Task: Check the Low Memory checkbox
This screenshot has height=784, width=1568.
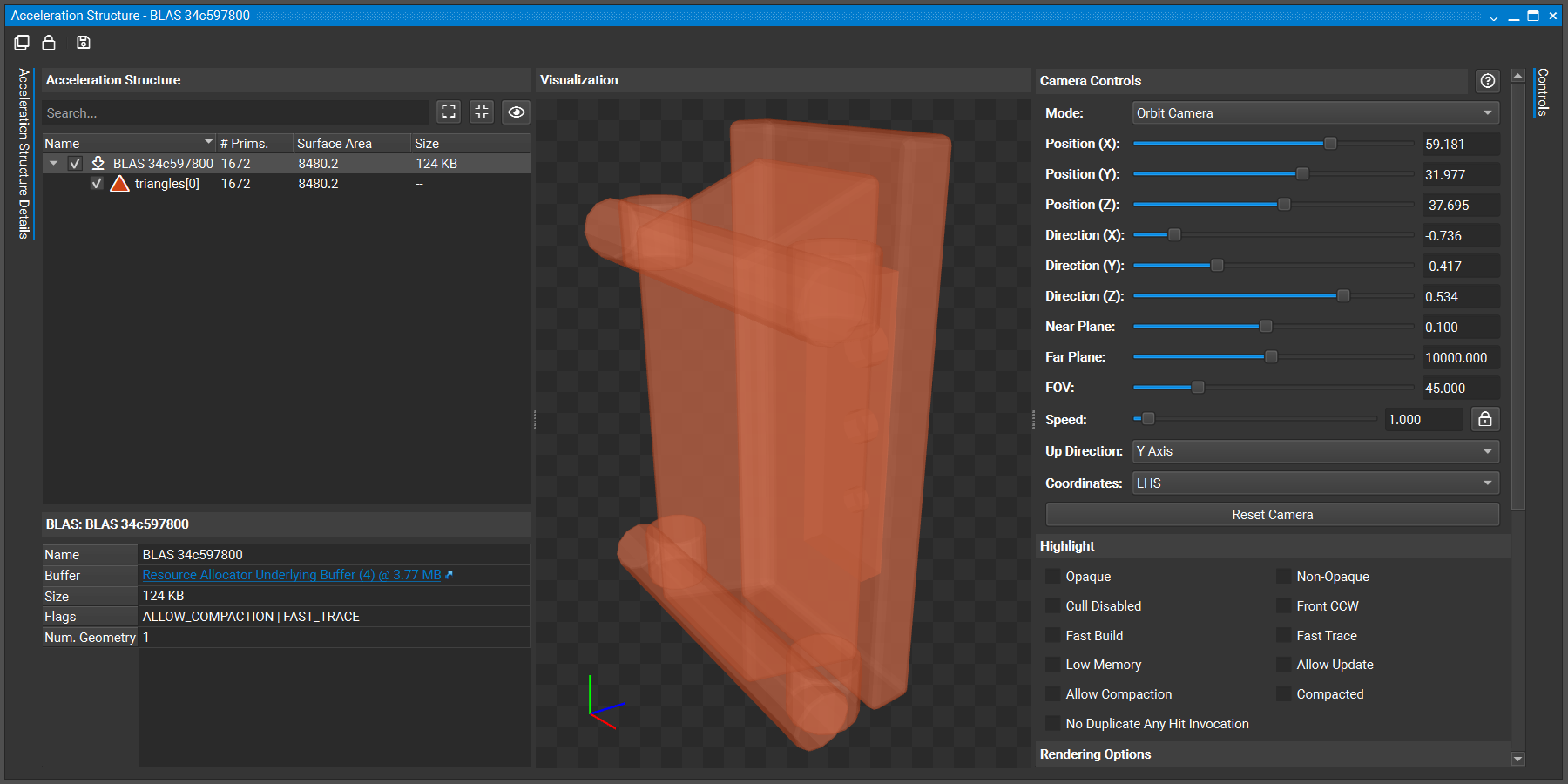Action: 1053,664
